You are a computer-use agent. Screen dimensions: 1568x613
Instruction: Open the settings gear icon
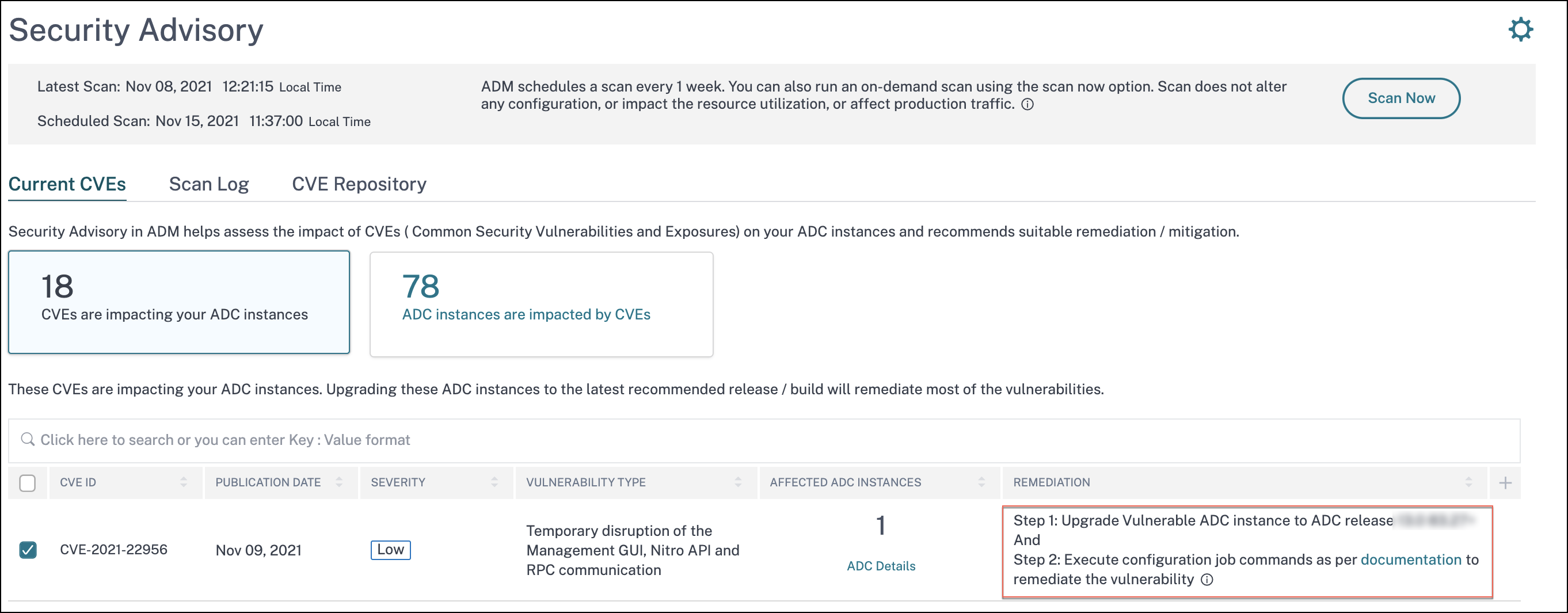pos(1521,29)
